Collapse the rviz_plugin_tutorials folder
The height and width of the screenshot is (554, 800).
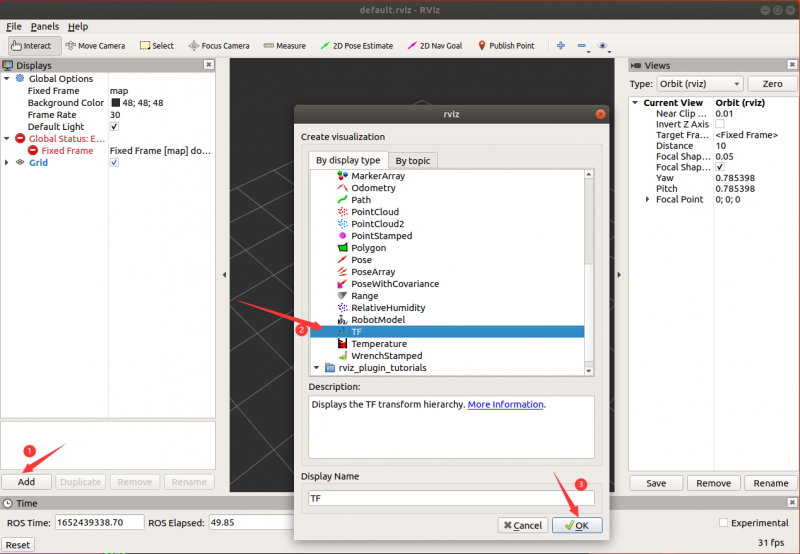tap(316, 368)
